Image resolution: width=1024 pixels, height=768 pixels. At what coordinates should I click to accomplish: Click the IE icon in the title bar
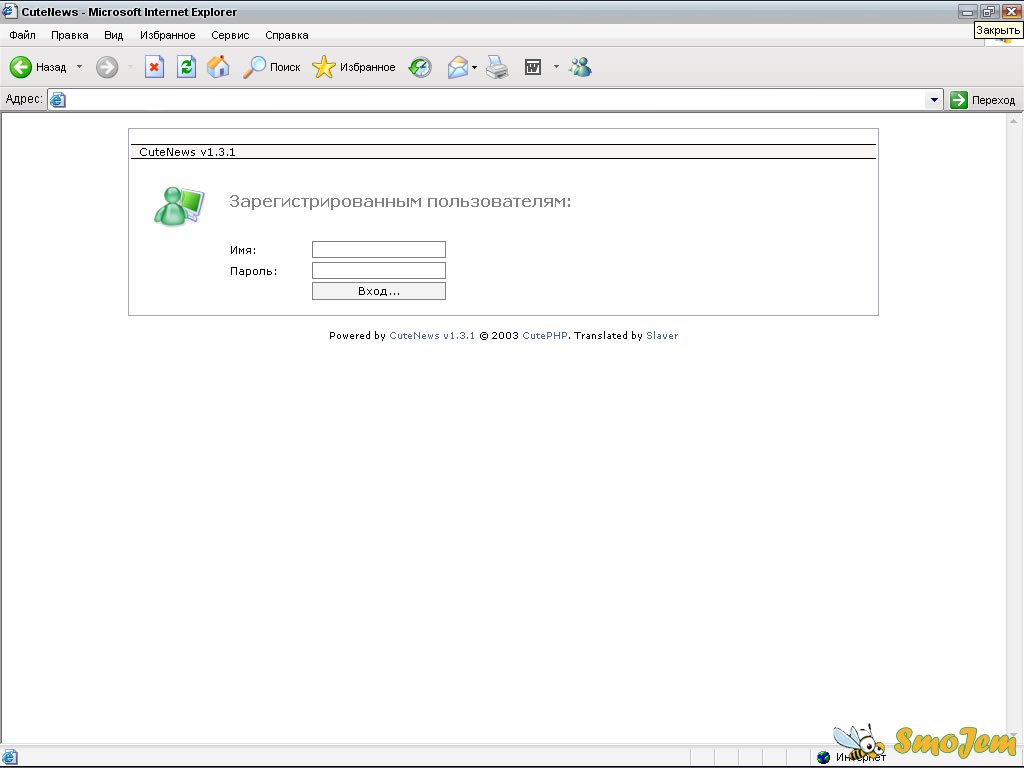coord(9,11)
